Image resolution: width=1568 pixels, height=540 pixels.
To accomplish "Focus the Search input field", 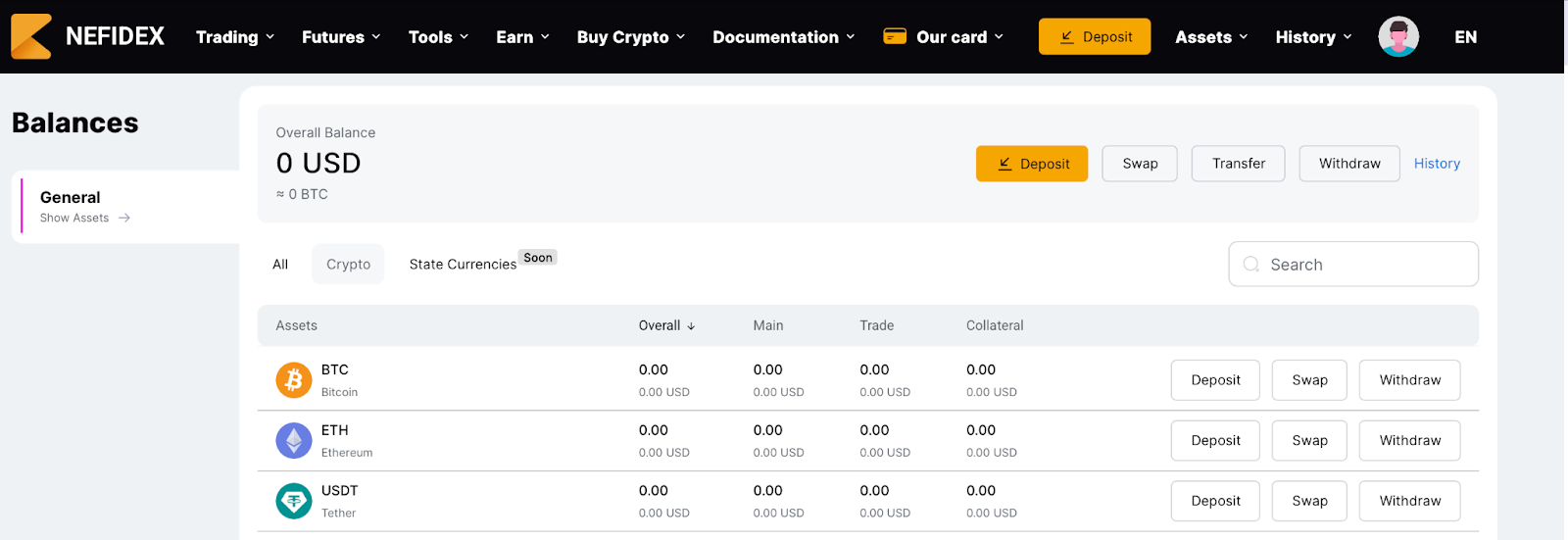I will click(x=1353, y=265).
